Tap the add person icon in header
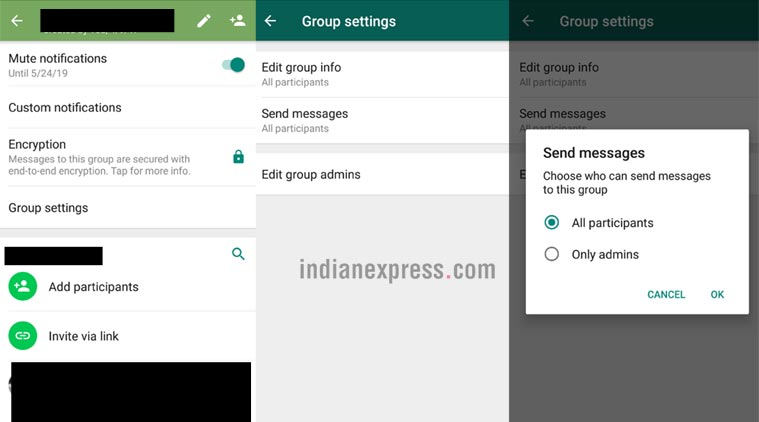The image size is (759, 422). pos(237,20)
